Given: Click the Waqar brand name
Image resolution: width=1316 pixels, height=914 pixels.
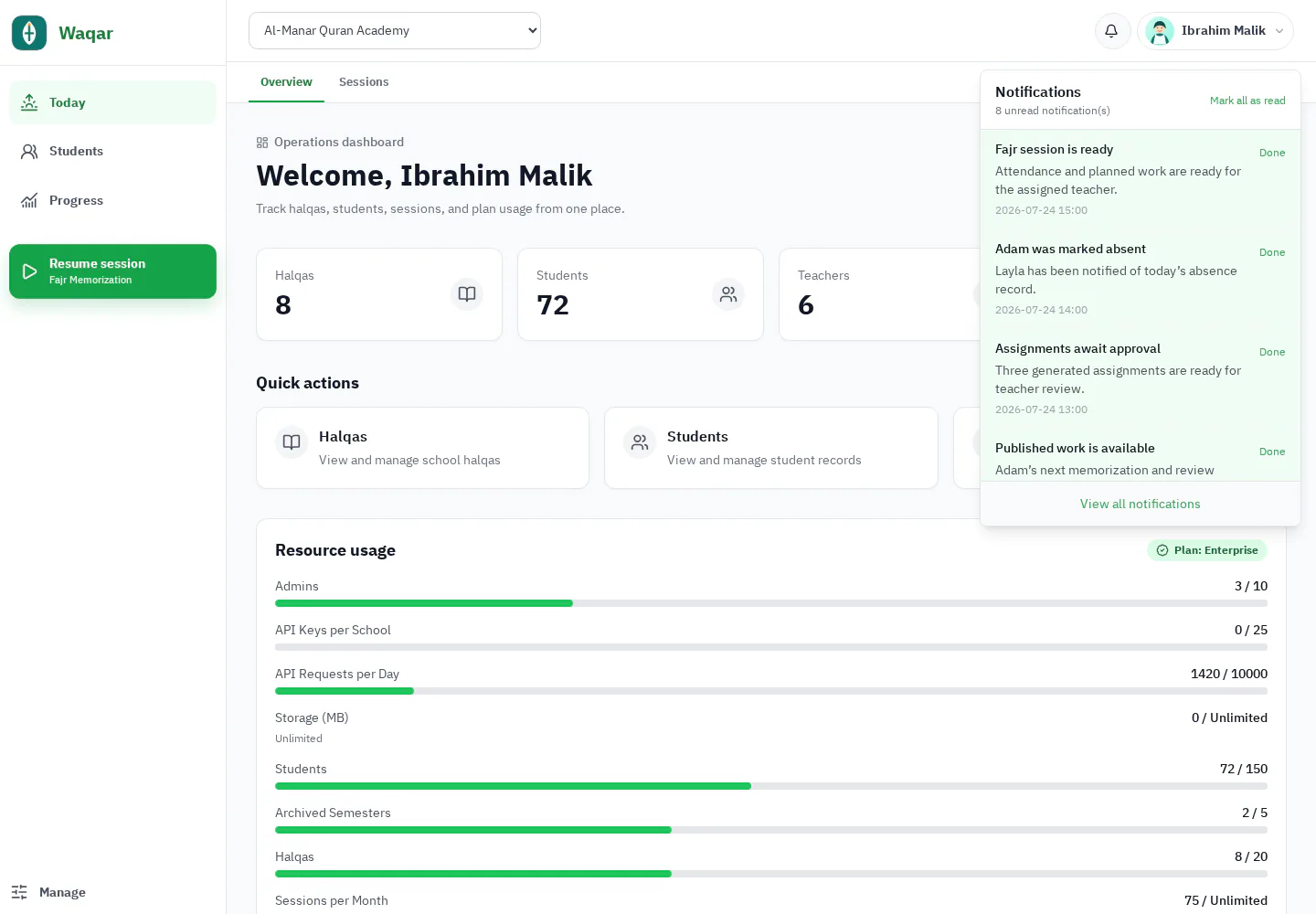Looking at the screenshot, I should [x=86, y=33].
